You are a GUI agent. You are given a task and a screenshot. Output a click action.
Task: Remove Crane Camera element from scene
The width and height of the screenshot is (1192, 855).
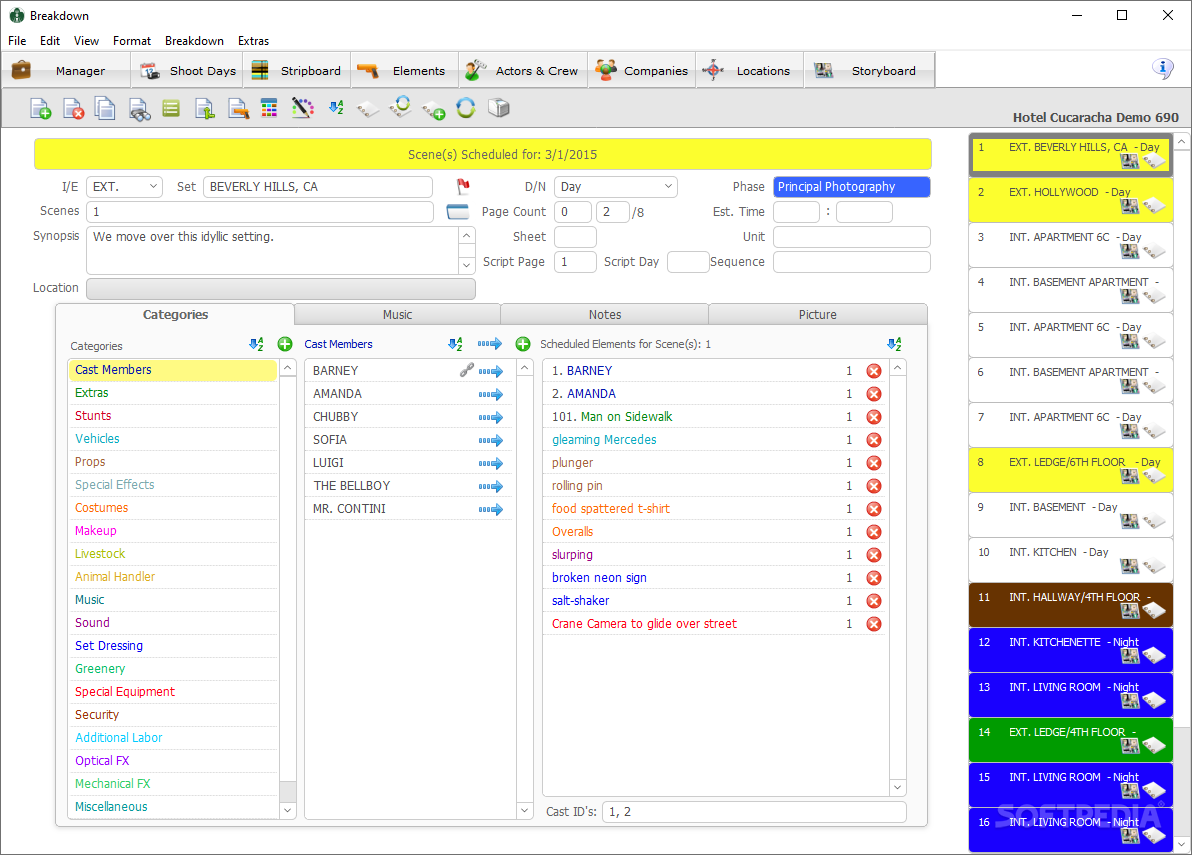pos(874,624)
